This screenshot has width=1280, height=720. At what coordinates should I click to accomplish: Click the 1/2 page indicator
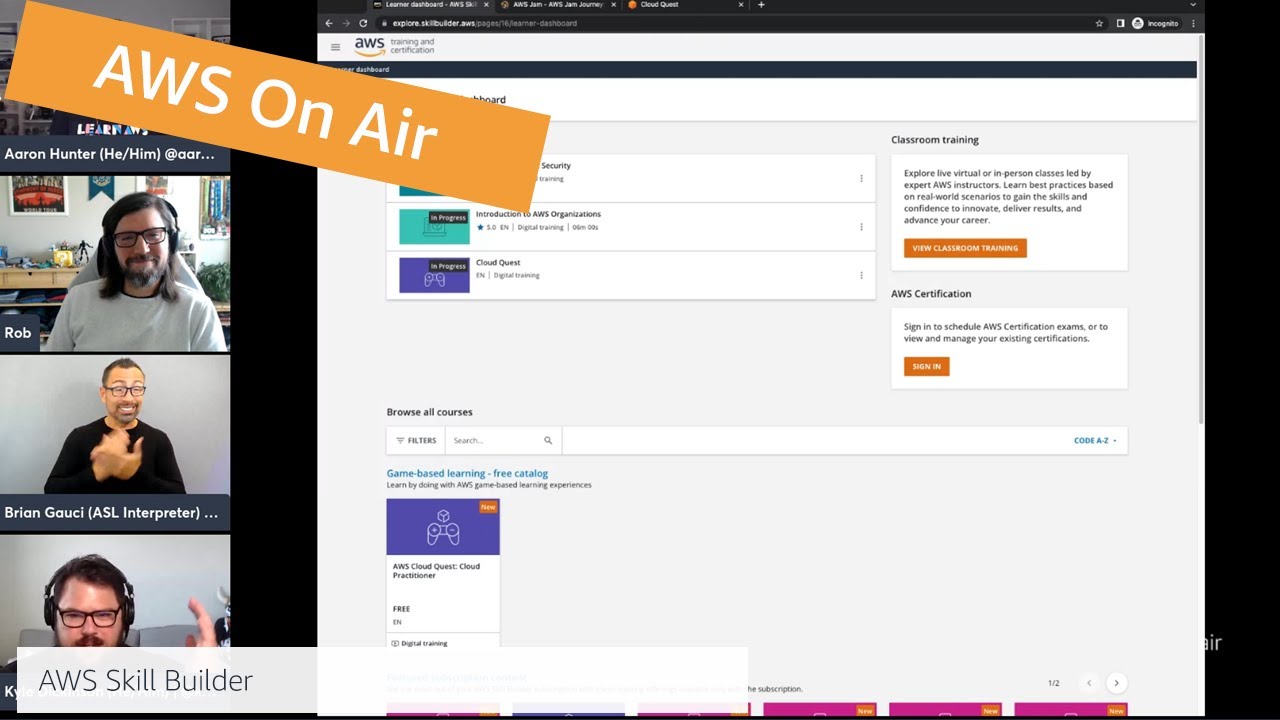pos(1053,683)
